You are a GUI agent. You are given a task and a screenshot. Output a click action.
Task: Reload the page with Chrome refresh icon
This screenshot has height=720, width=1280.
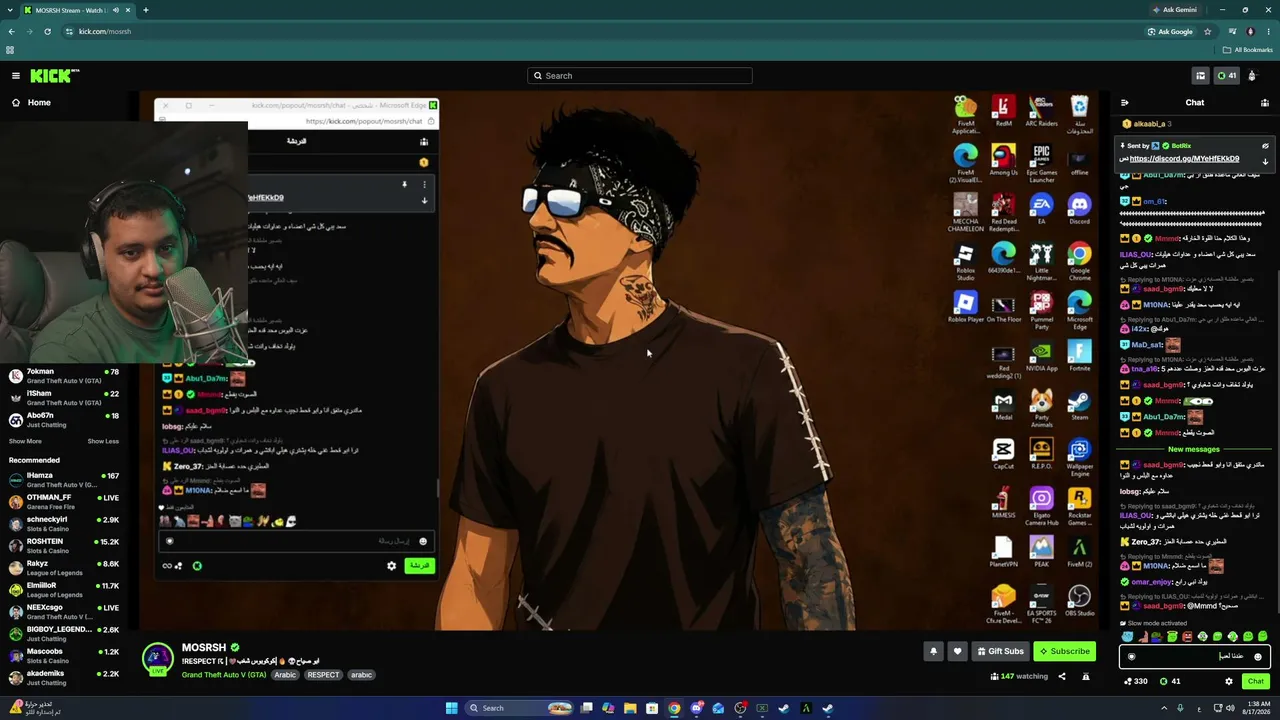tap(49, 31)
